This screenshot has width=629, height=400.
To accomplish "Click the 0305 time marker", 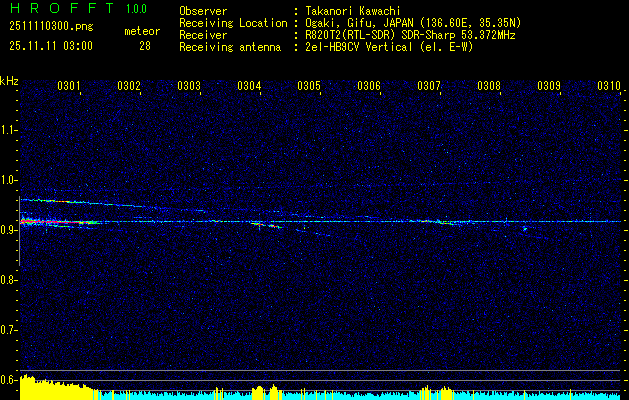I will pos(309,87).
